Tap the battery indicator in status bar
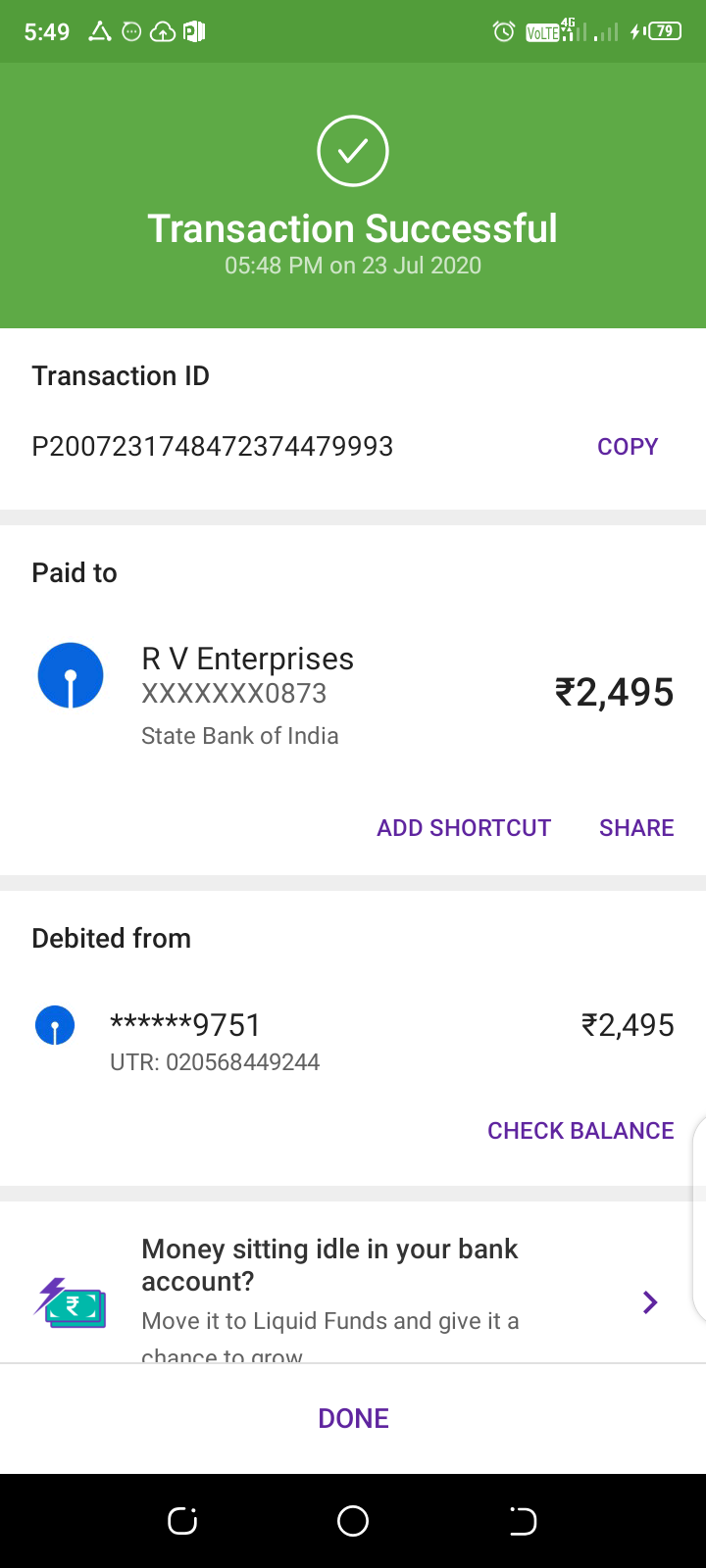Image resolution: width=706 pixels, height=1568 pixels. (x=664, y=31)
